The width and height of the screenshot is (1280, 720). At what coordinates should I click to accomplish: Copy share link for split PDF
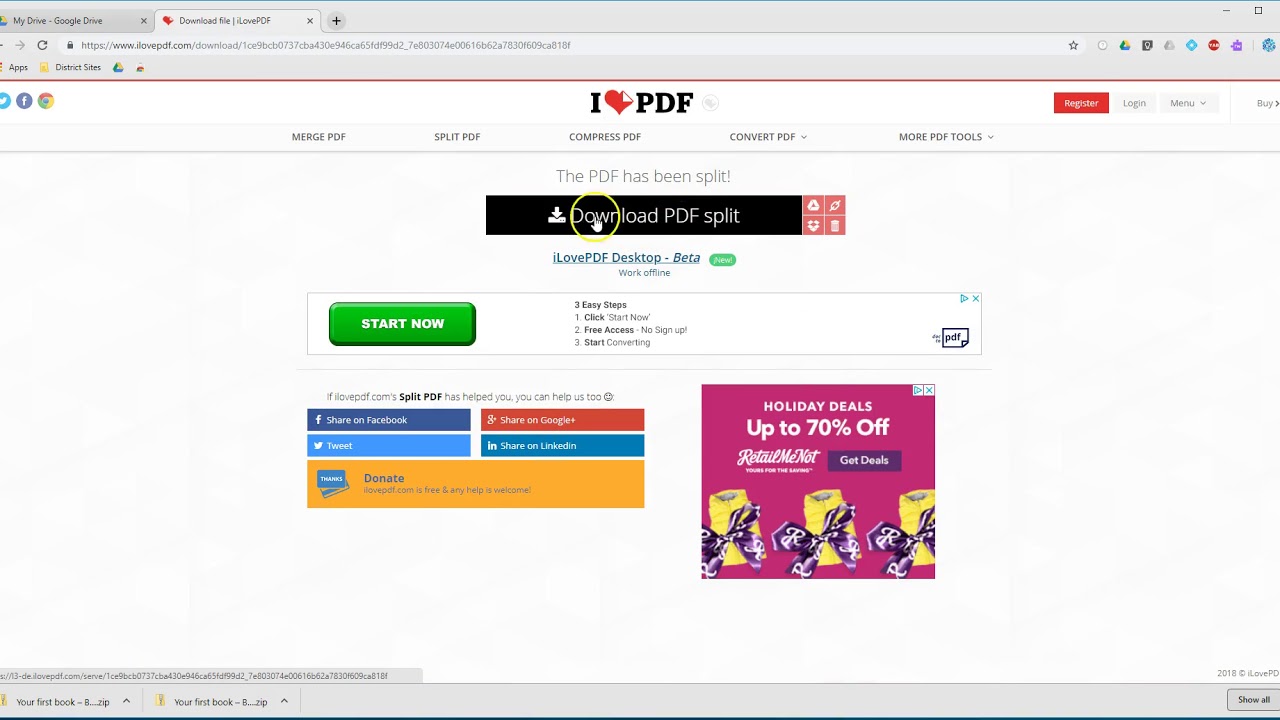coord(835,205)
